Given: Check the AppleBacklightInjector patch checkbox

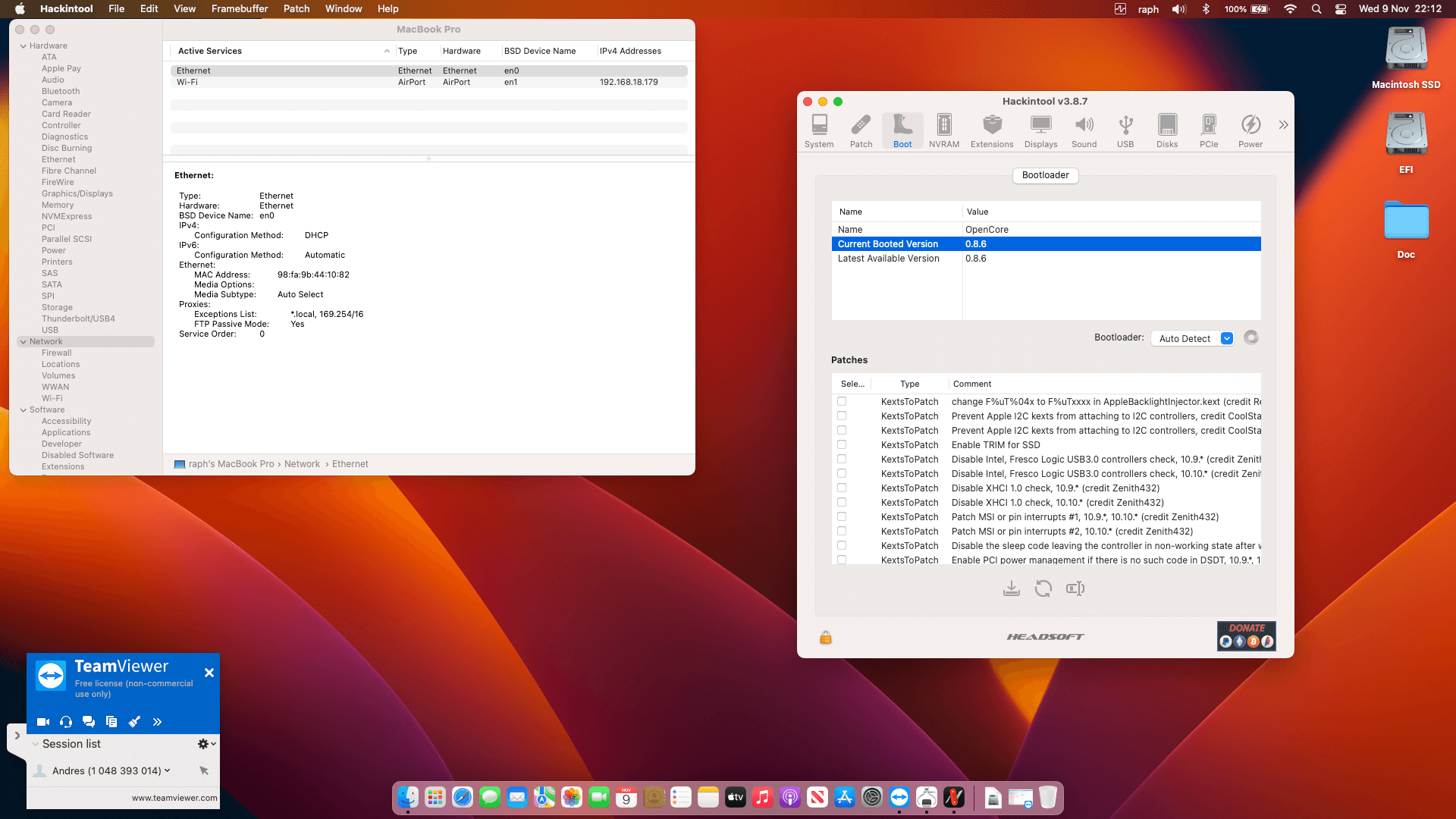Looking at the screenshot, I should coord(842,401).
